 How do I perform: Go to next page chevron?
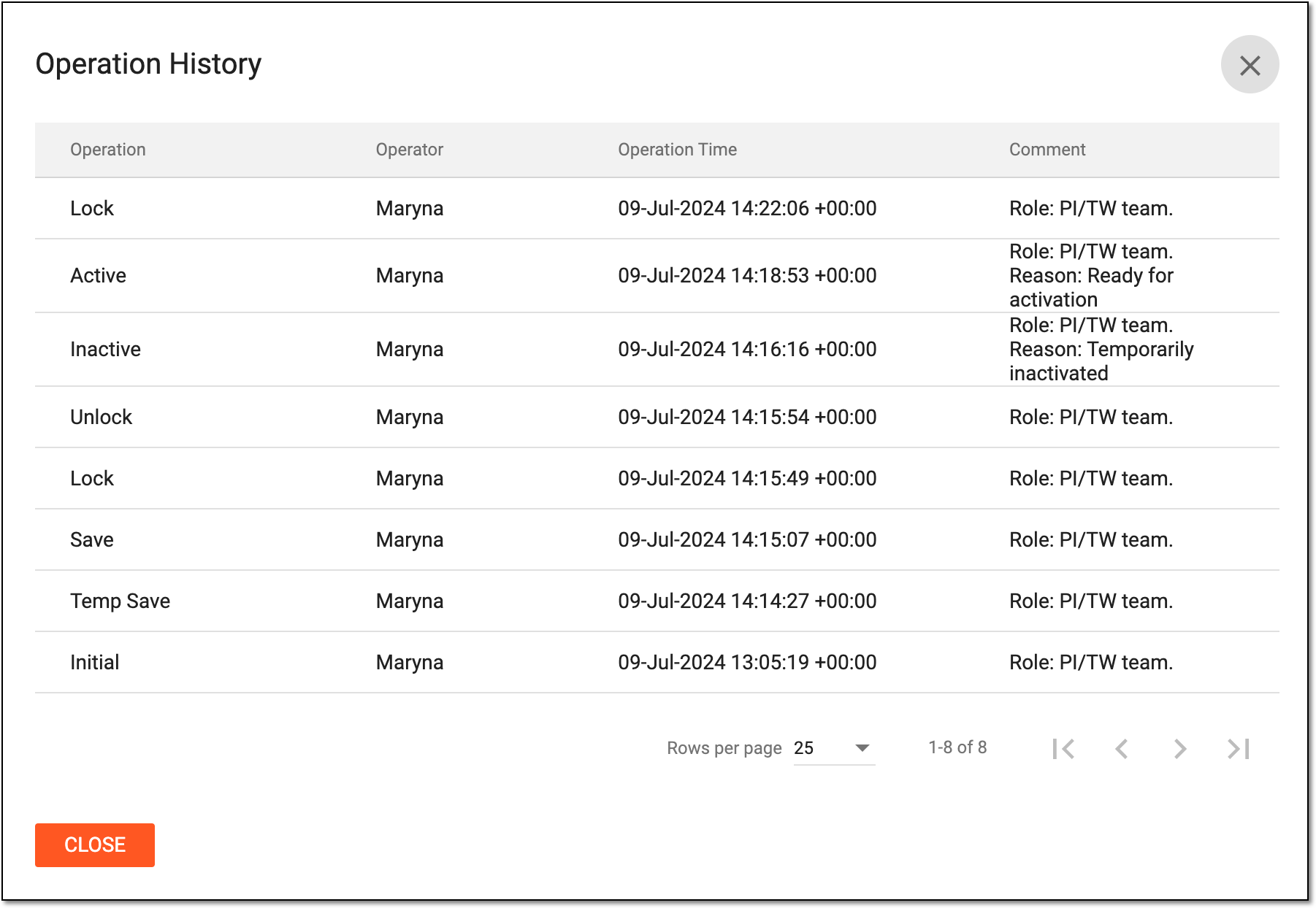pos(1180,748)
